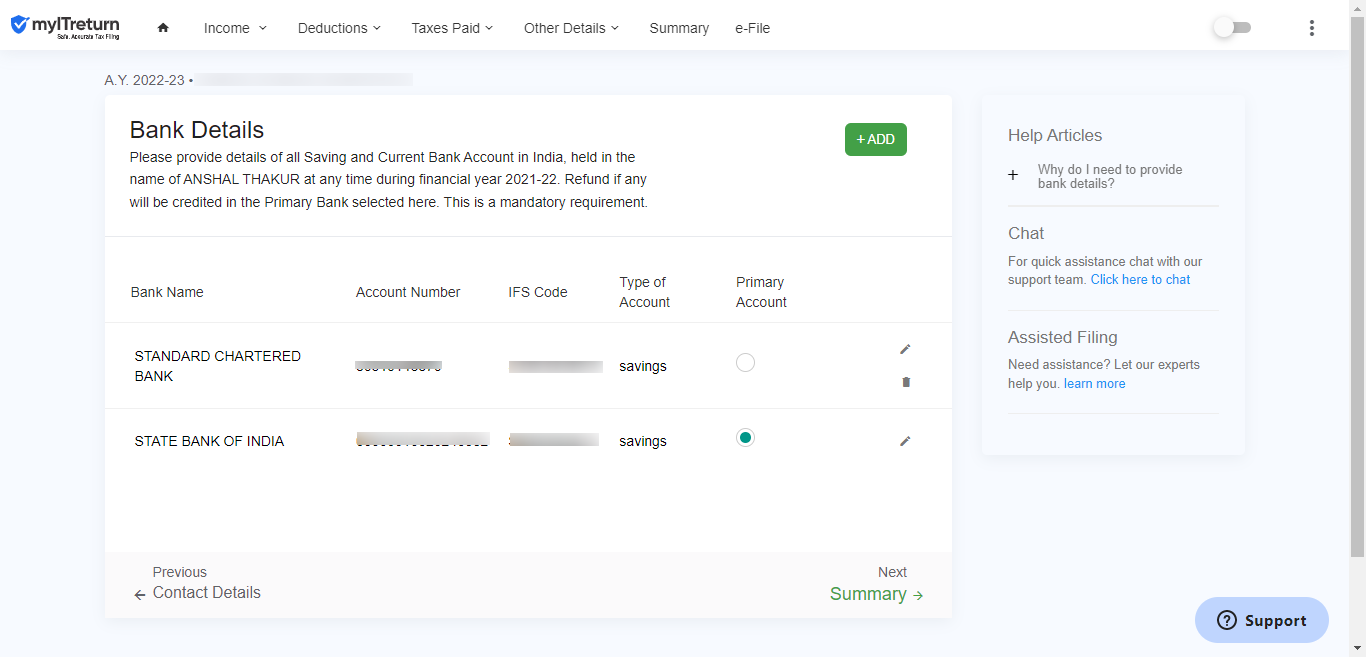
Task: Click the green +ADD button
Action: click(x=876, y=139)
